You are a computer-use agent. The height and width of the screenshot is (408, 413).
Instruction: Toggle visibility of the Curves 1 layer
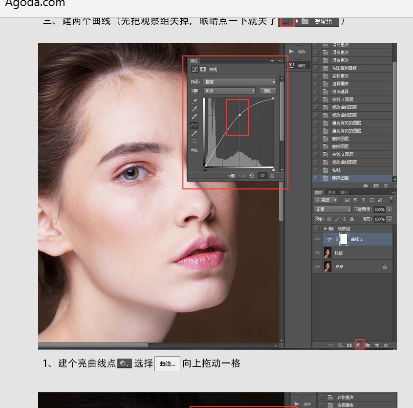pos(317,239)
